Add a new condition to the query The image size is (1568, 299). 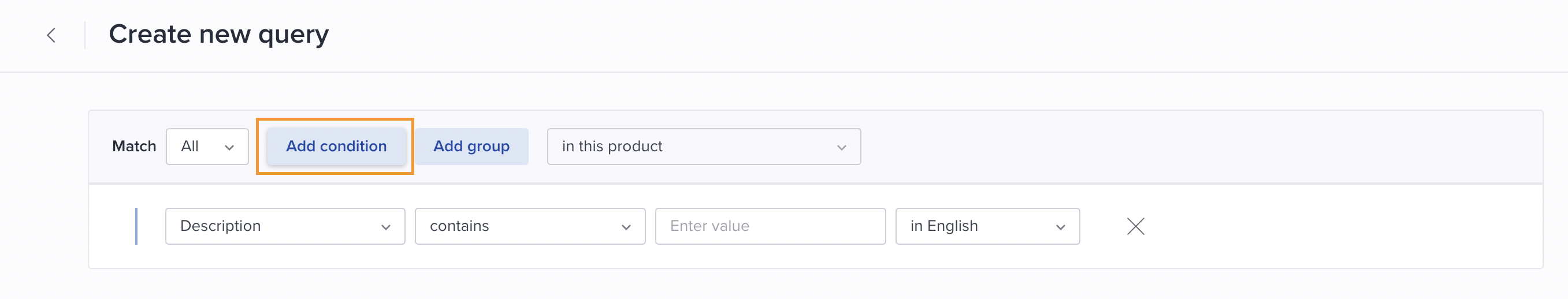336,147
